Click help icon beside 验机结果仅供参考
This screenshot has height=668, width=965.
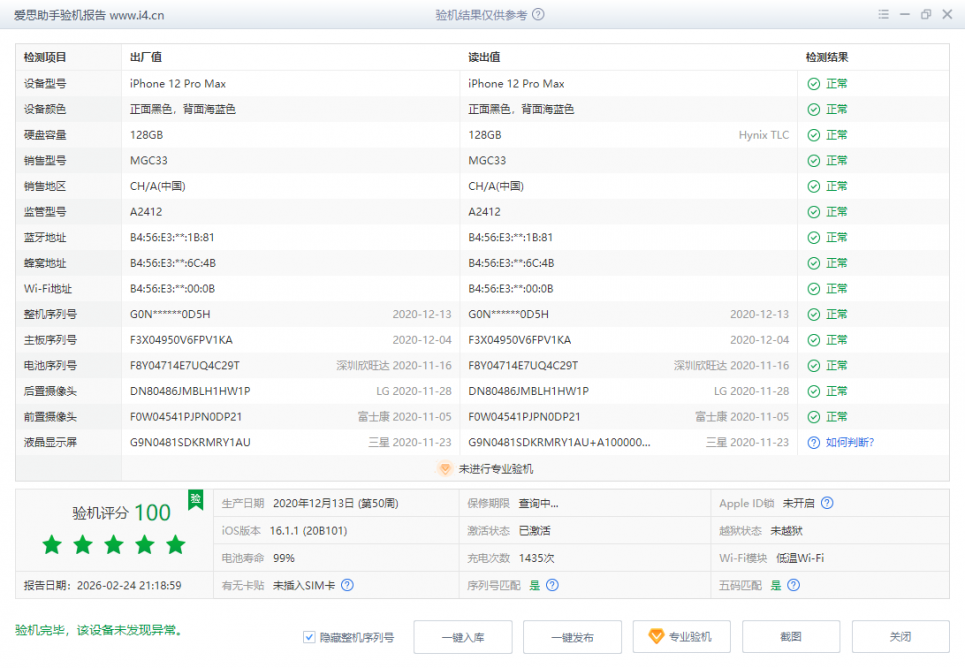(539, 15)
